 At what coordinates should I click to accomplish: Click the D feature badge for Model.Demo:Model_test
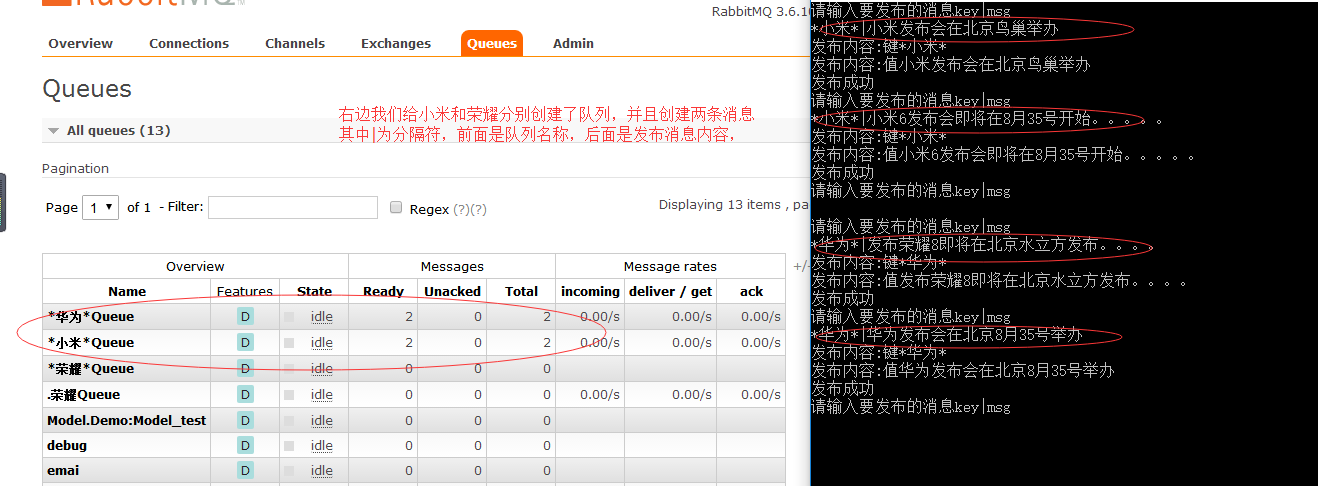pyautogui.click(x=245, y=421)
